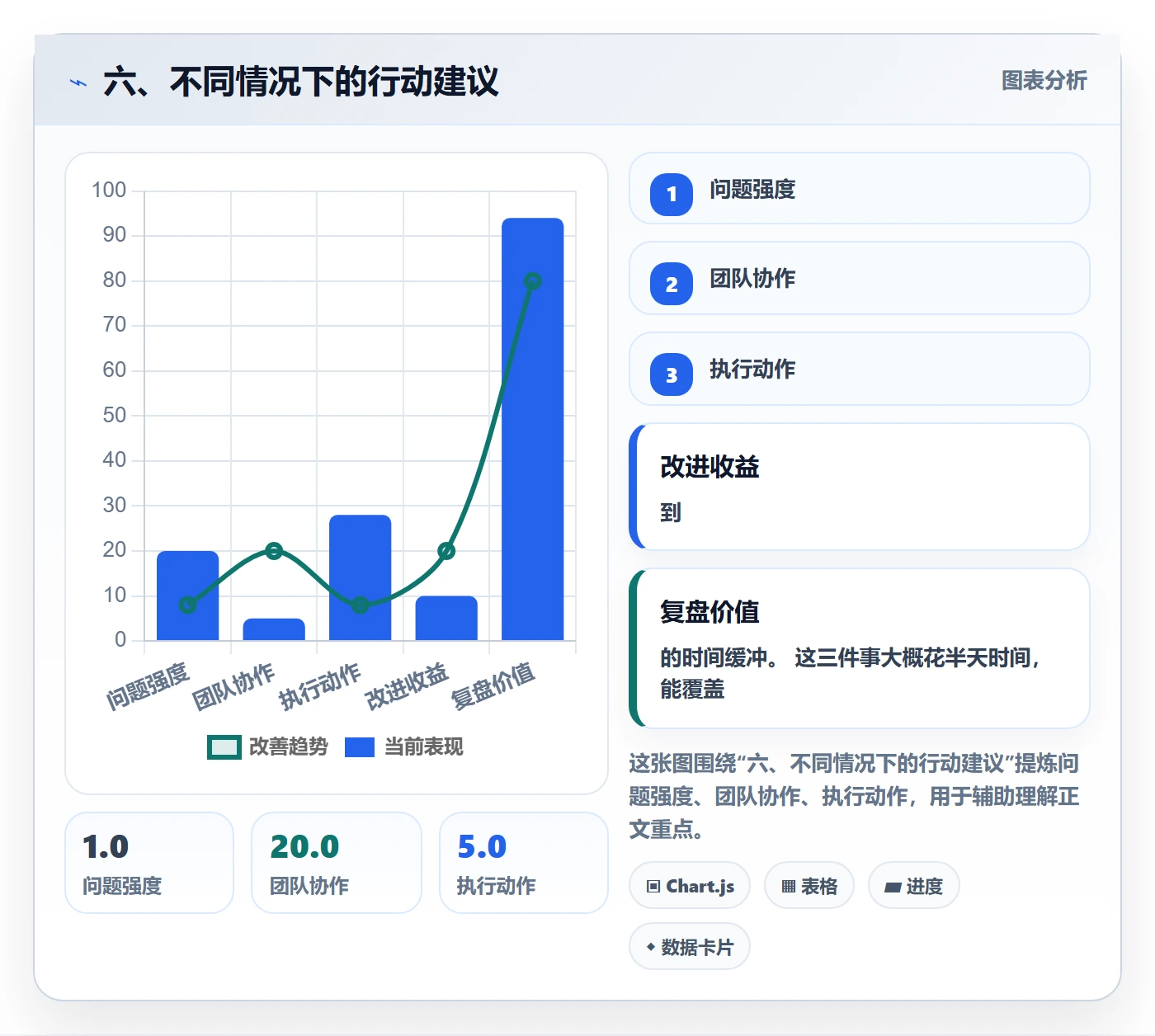Click the trend line point above 改进收益
This screenshot has width=1155, height=1036.
(x=446, y=551)
